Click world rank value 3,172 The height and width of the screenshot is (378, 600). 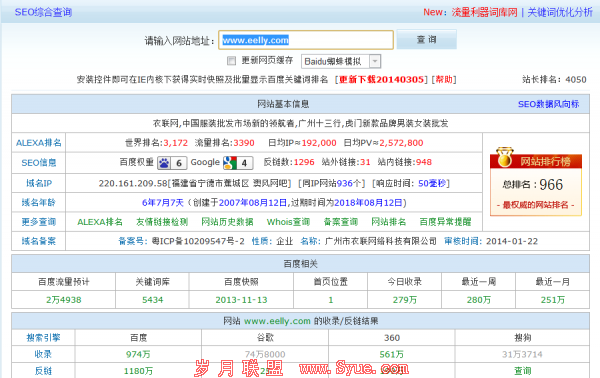(176, 143)
